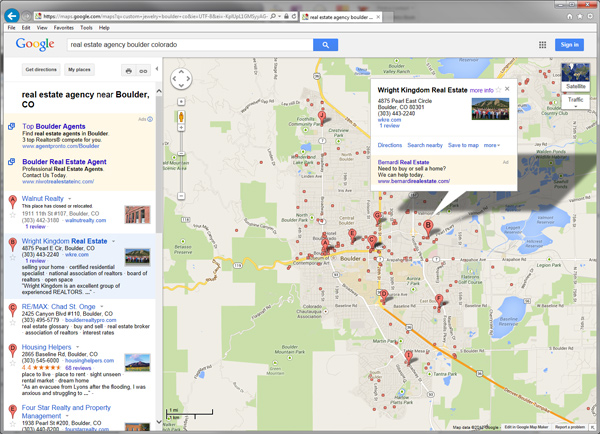Image resolution: width=600 pixels, height=434 pixels.
Task: Star Wright Kingdom in info window
Action: pyautogui.click(x=498, y=90)
